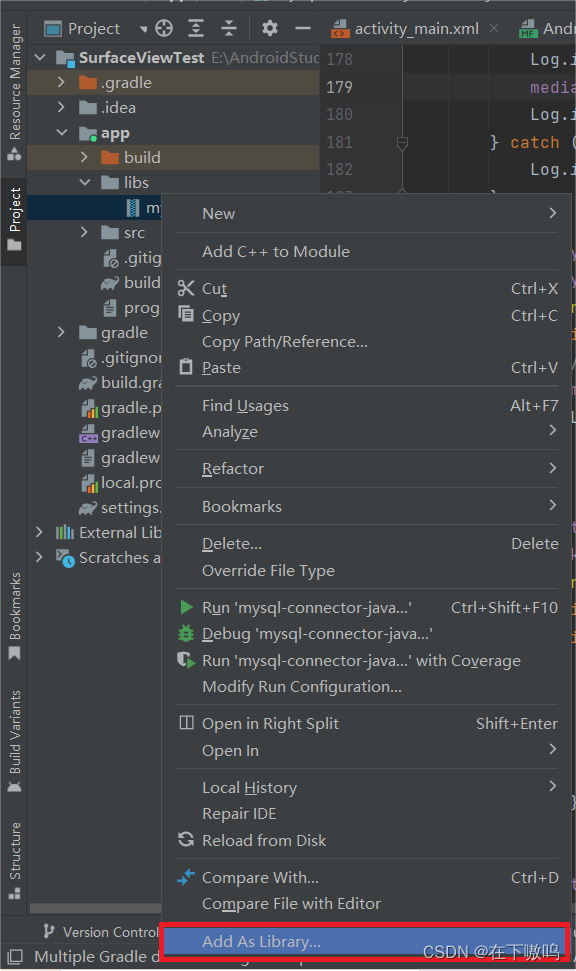Run mysql-connector-java with Coverage
Screen dimensions: 576x971
tap(367, 661)
